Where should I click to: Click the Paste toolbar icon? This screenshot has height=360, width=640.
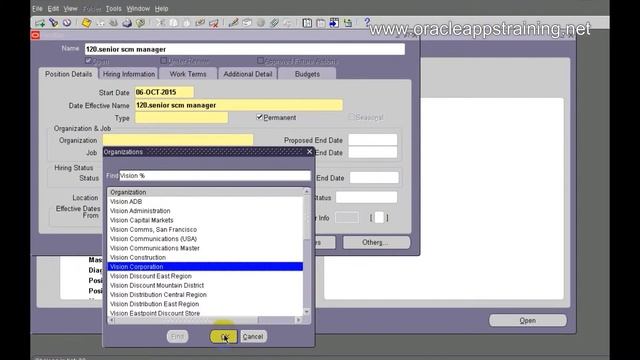tap(187, 23)
